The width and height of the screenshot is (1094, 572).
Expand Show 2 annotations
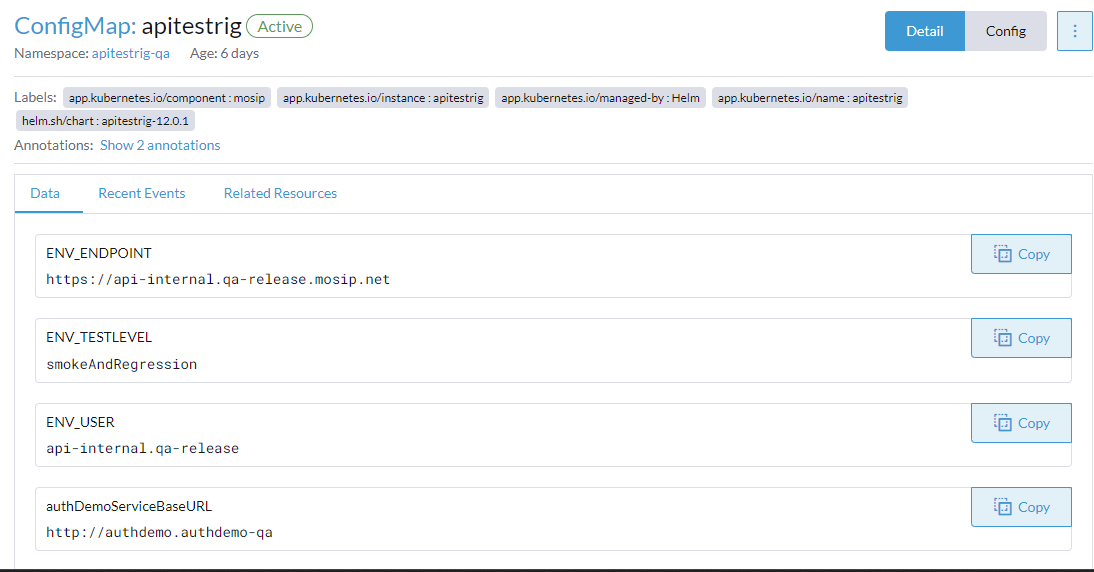coord(160,145)
